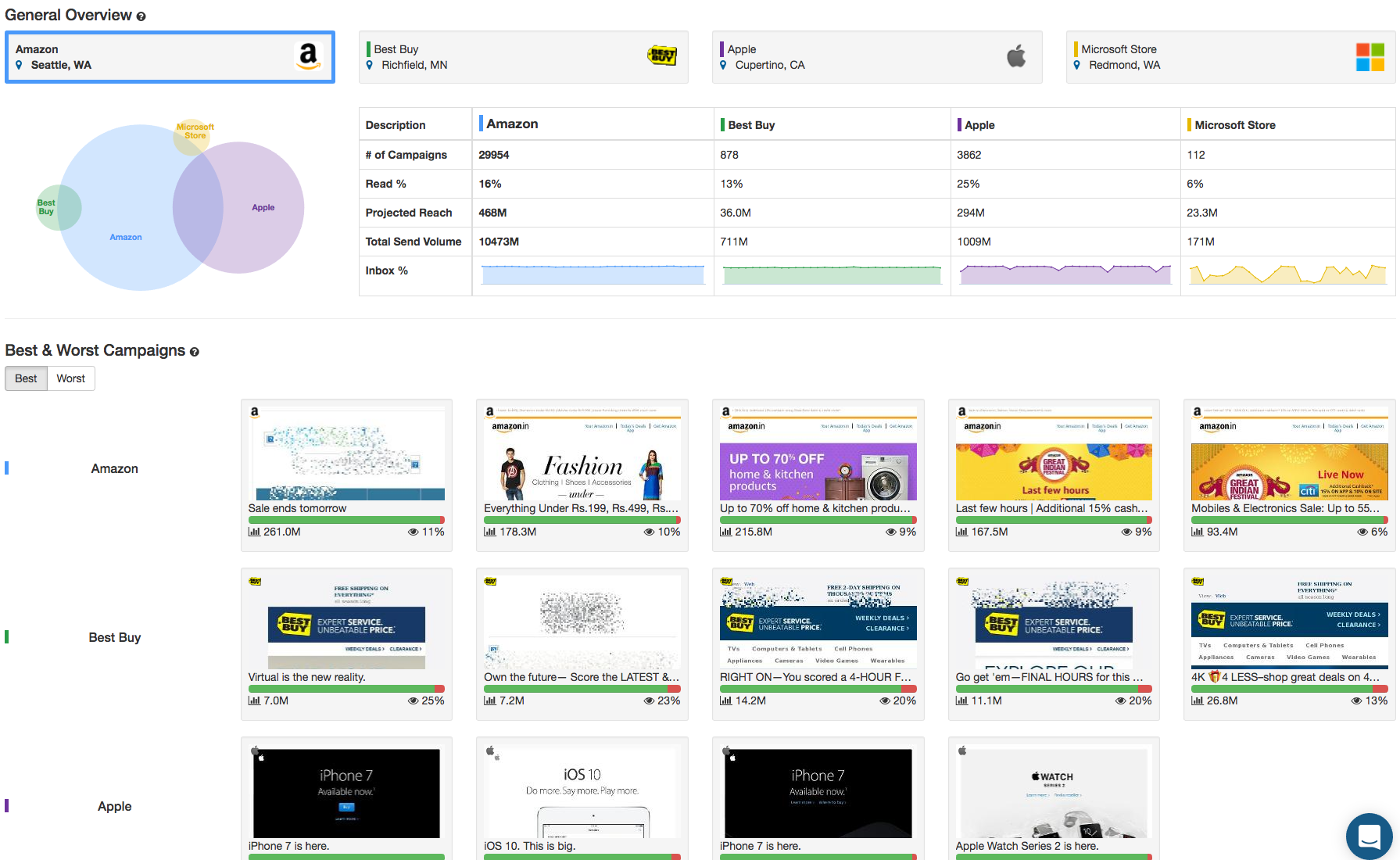Select the Apple company card

pos(877,57)
